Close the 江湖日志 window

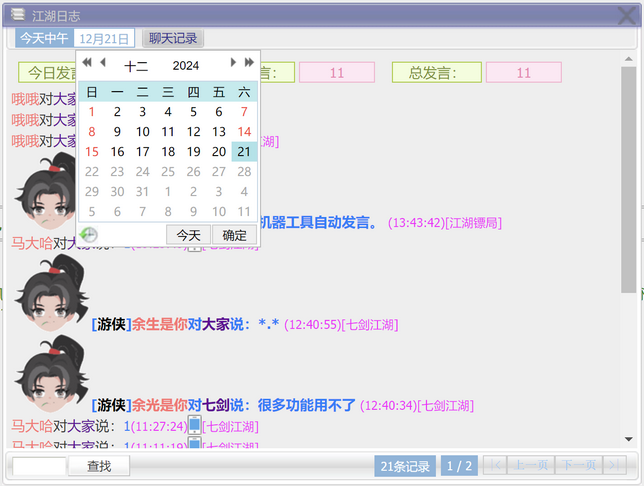coord(626,15)
